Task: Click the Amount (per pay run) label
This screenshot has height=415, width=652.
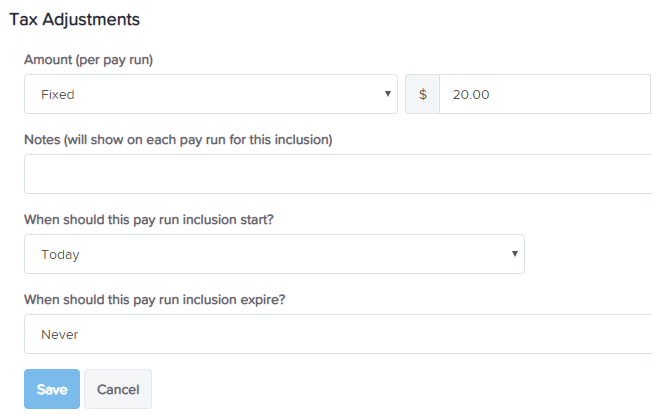Action: (x=89, y=60)
